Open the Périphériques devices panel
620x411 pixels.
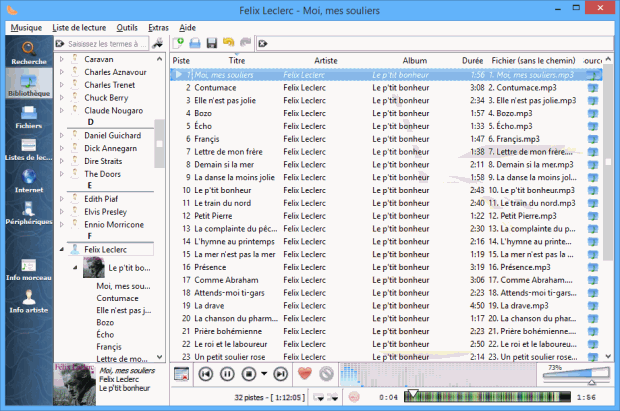tap(29, 213)
